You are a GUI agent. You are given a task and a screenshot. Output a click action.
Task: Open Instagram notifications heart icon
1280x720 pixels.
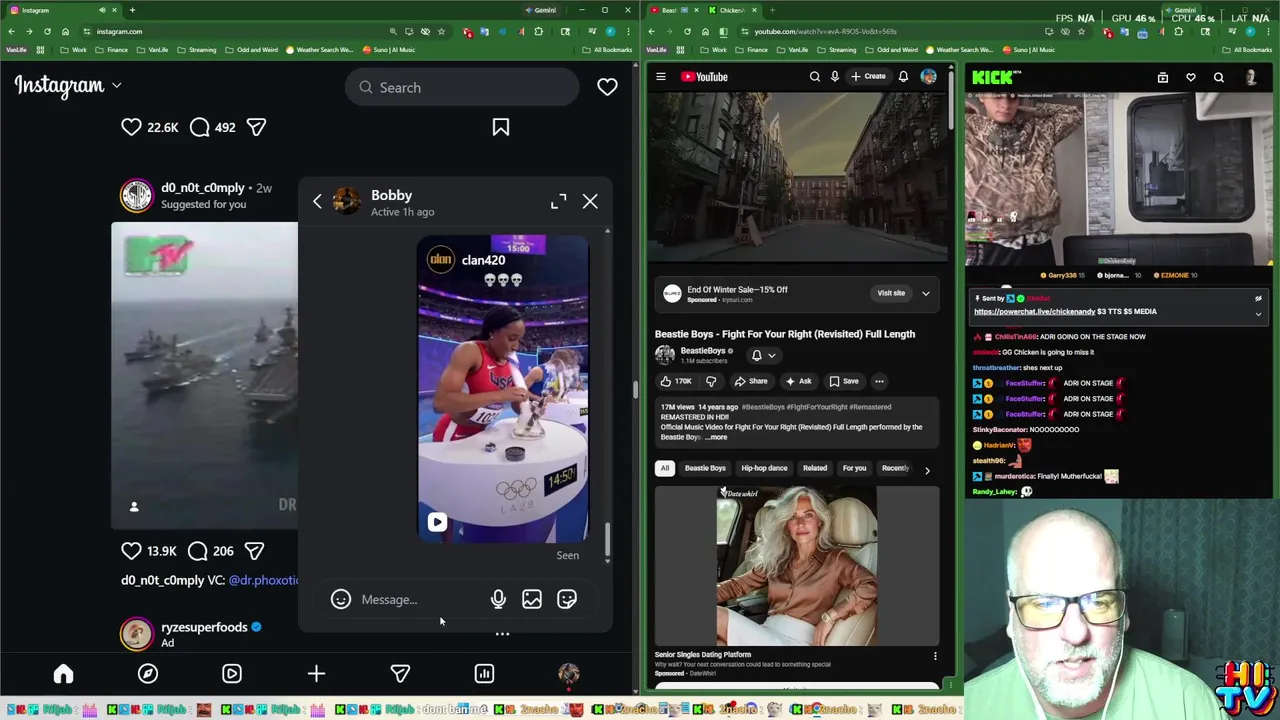click(x=607, y=87)
